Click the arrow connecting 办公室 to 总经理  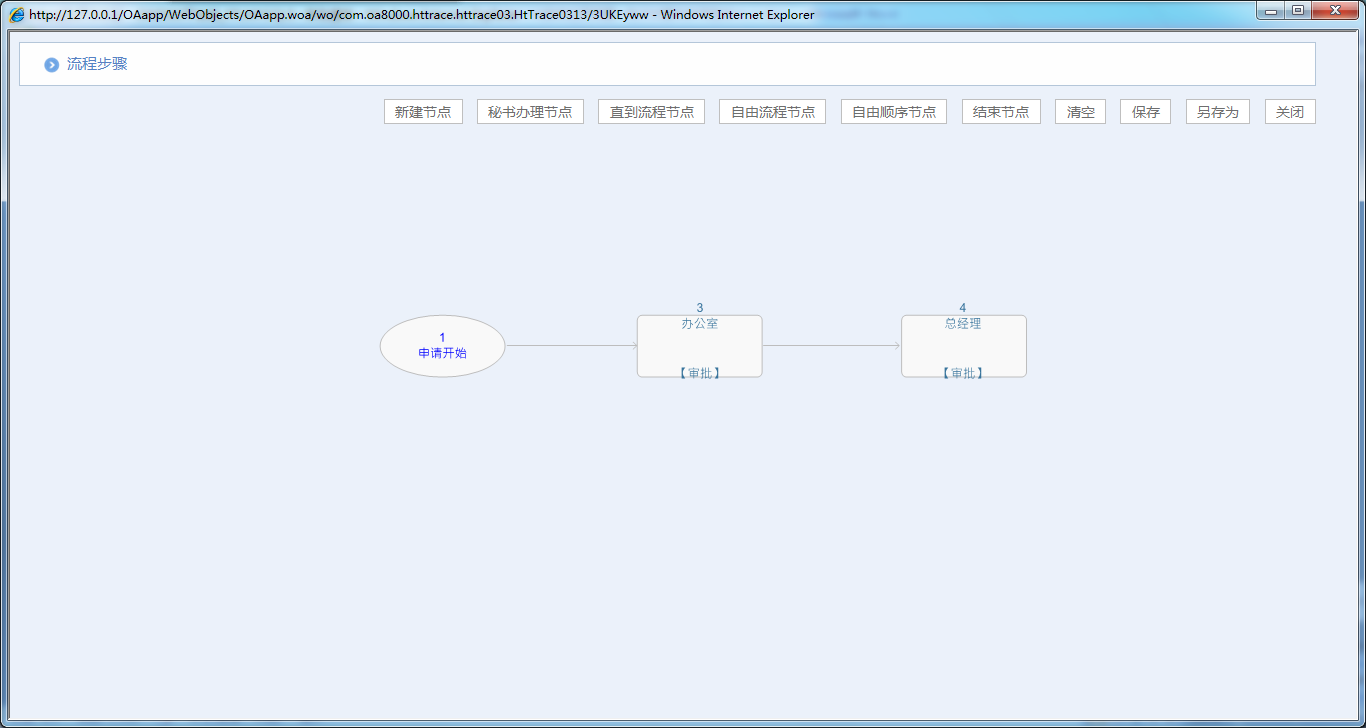(831, 345)
